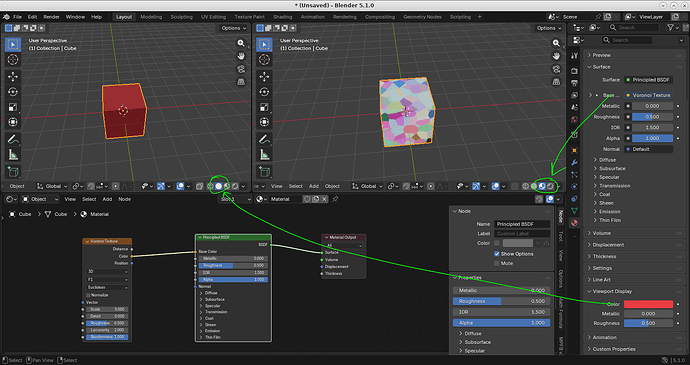This screenshot has width=690, height=365.
Task: Click the Add Cube tool in left viewport
Action: point(13,172)
